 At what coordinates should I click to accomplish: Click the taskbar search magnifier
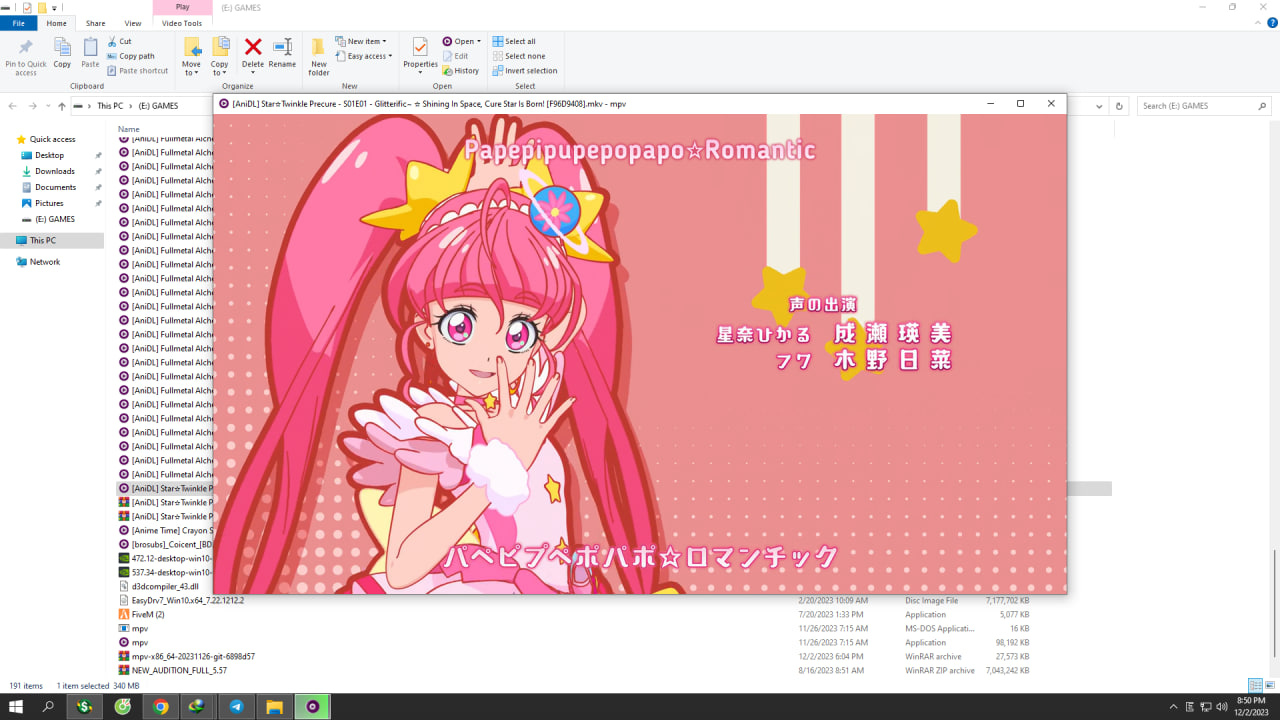(x=48, y=707)
